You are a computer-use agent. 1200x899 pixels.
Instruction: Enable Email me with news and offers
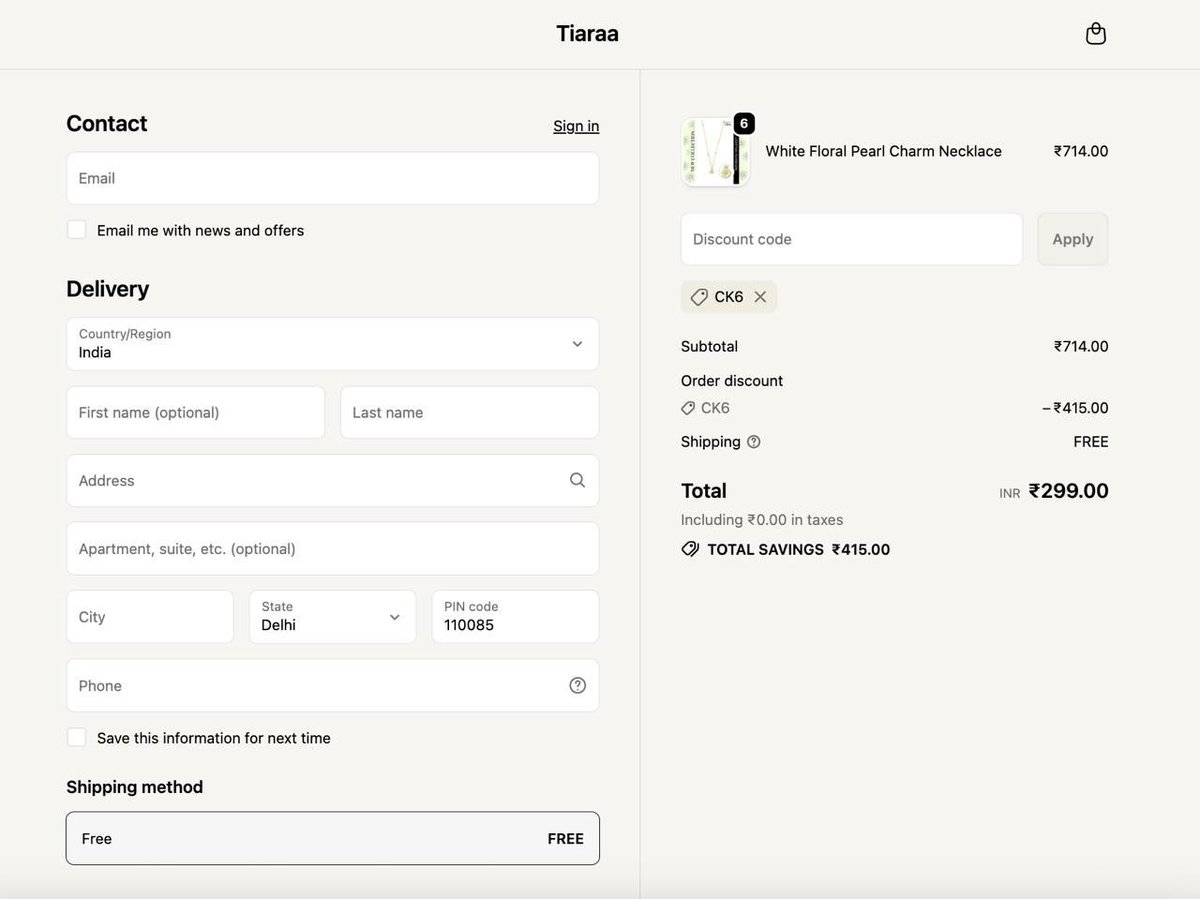[x=76, y=230]
